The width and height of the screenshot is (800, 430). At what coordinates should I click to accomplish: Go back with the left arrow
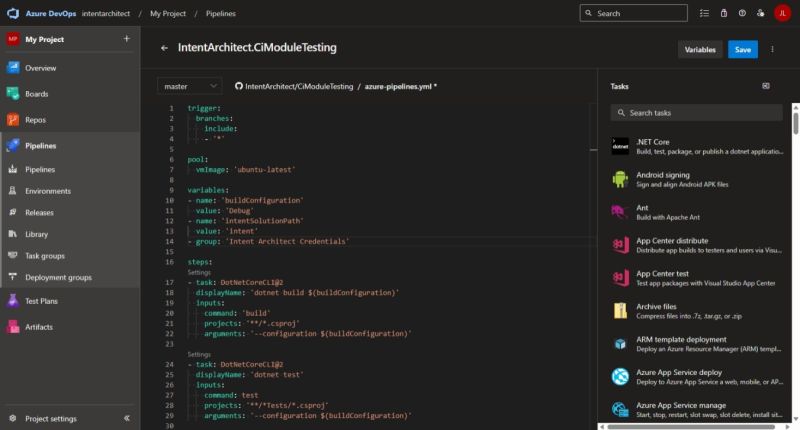coord(164,48)
